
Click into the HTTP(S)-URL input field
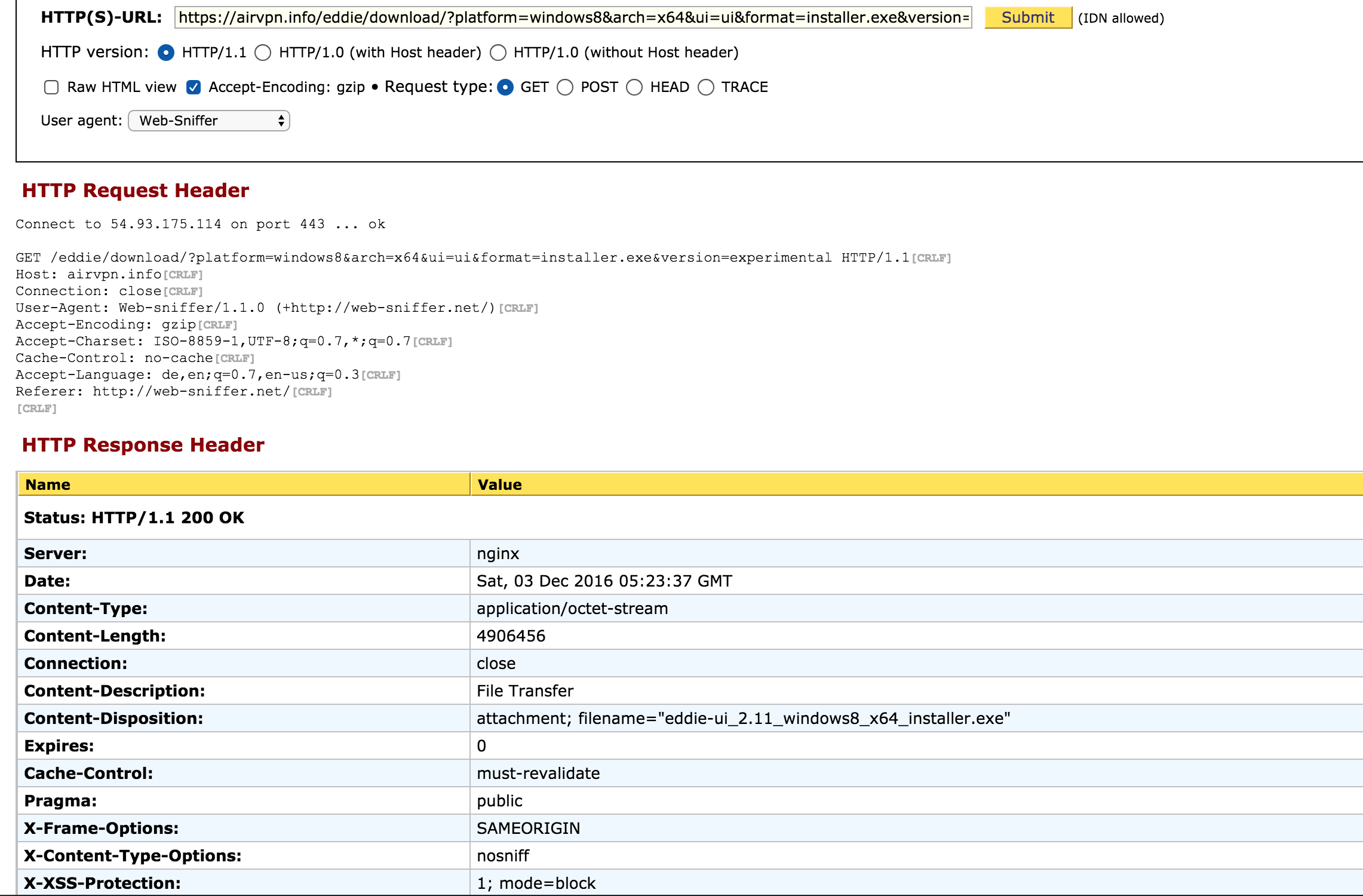point(573,18)
